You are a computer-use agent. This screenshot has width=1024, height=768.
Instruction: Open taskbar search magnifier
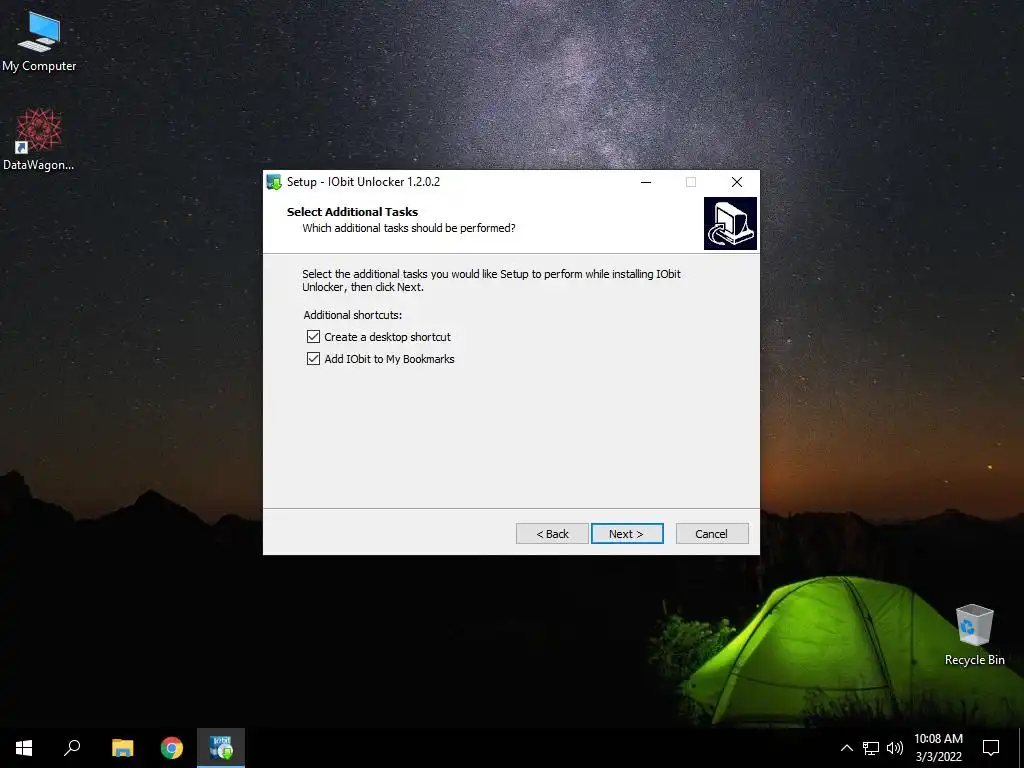click(x=72, y=748)
